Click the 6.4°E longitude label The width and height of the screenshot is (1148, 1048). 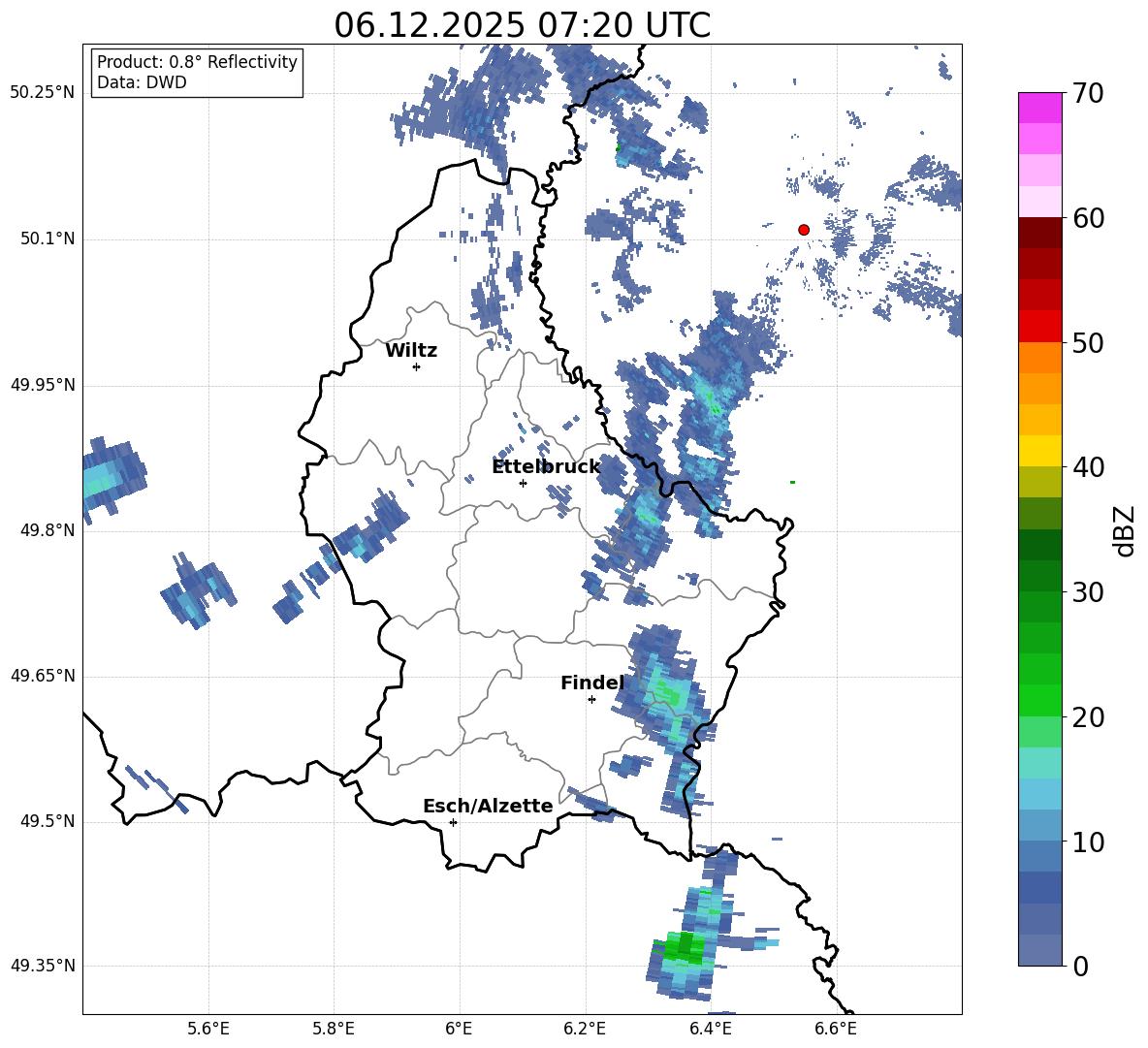710,1029
